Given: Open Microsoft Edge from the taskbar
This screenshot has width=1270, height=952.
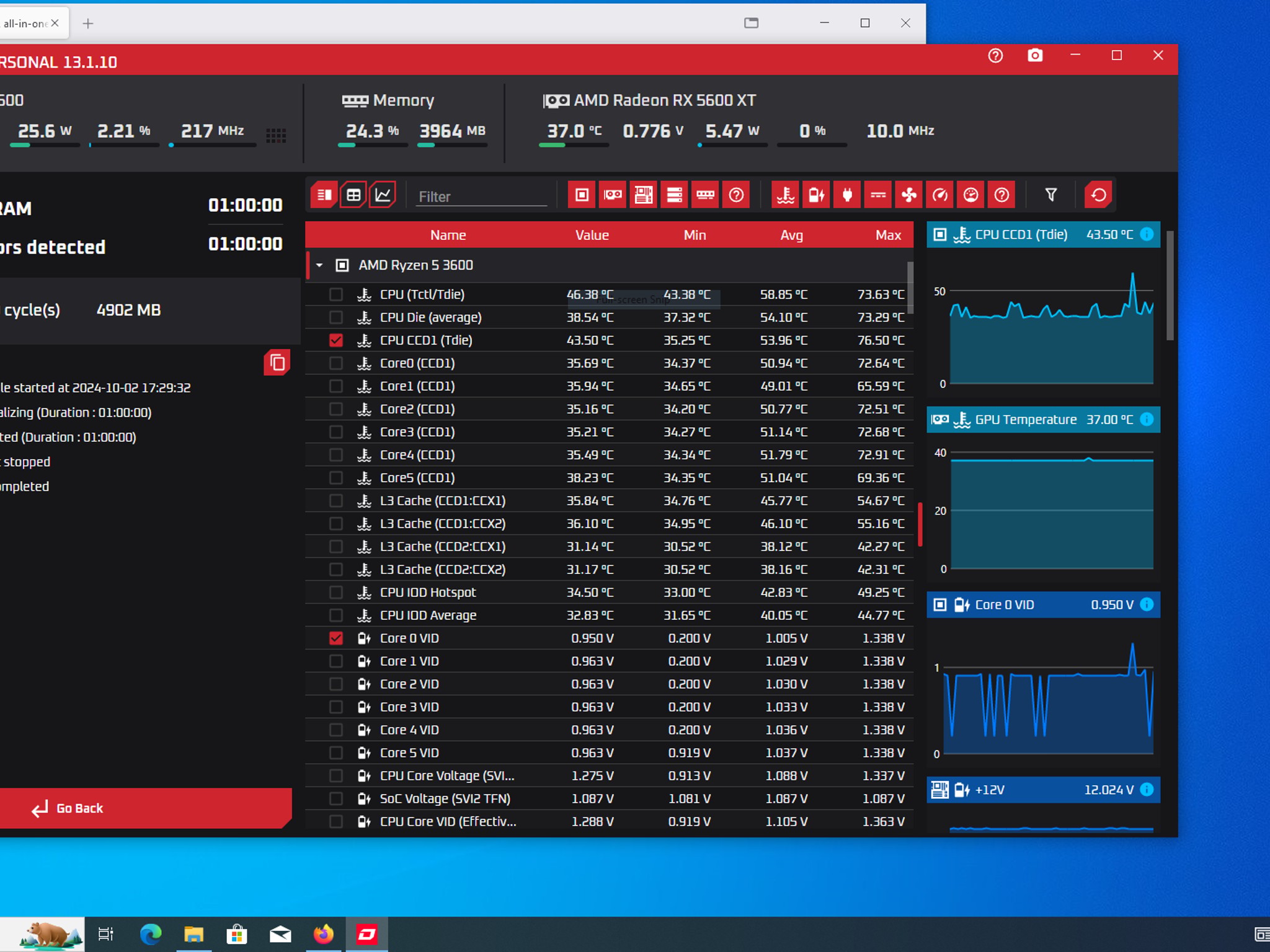Looking at the screenshot, I should 151,934.
